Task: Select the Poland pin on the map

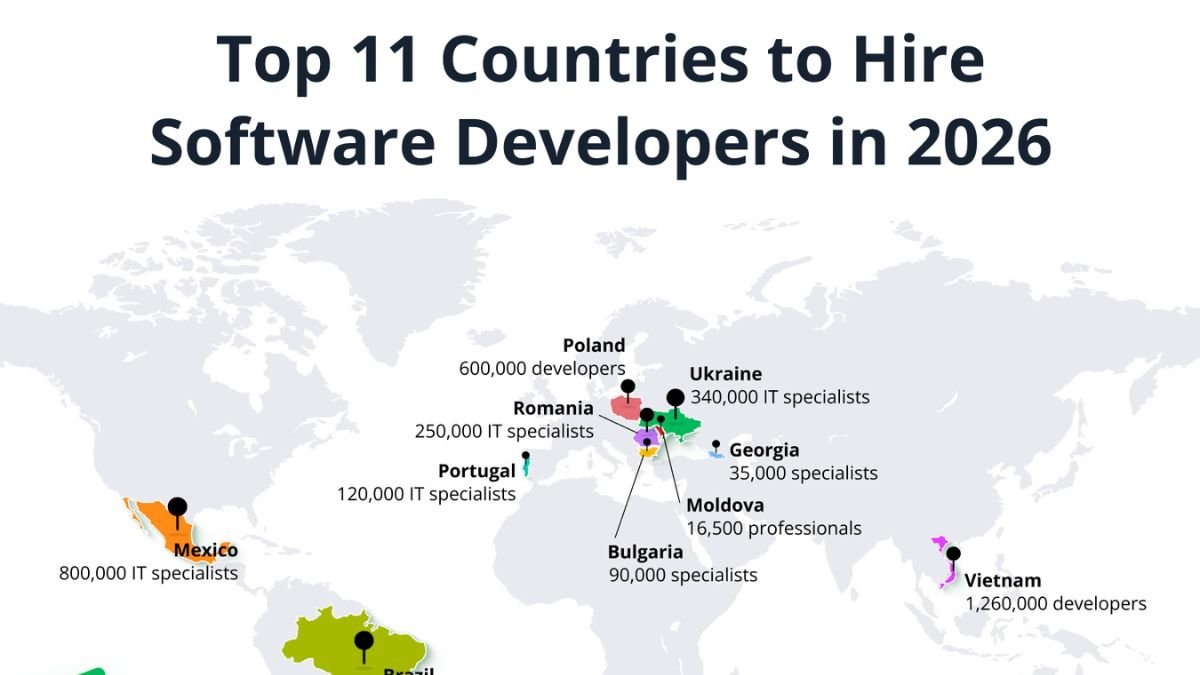Action: [627, 384]
